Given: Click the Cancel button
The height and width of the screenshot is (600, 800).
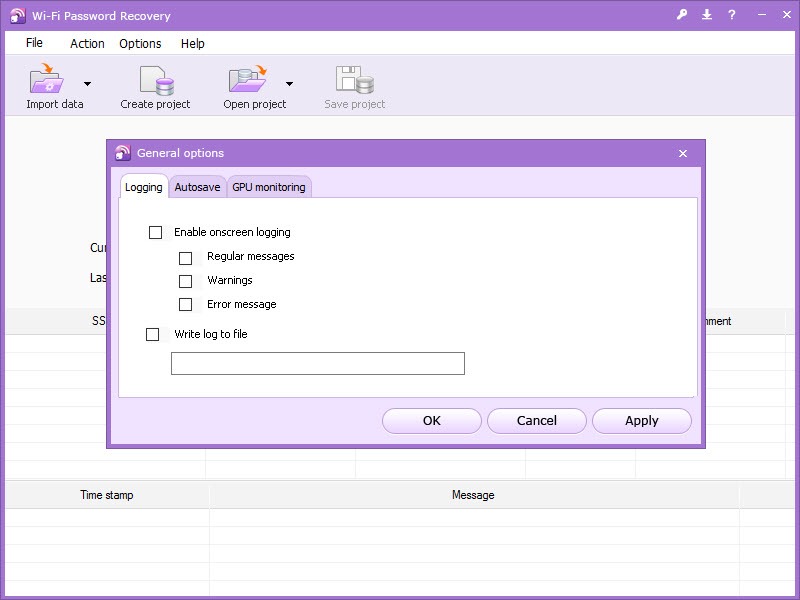Looking at the screenshot, I should click(x=537, y=421).
